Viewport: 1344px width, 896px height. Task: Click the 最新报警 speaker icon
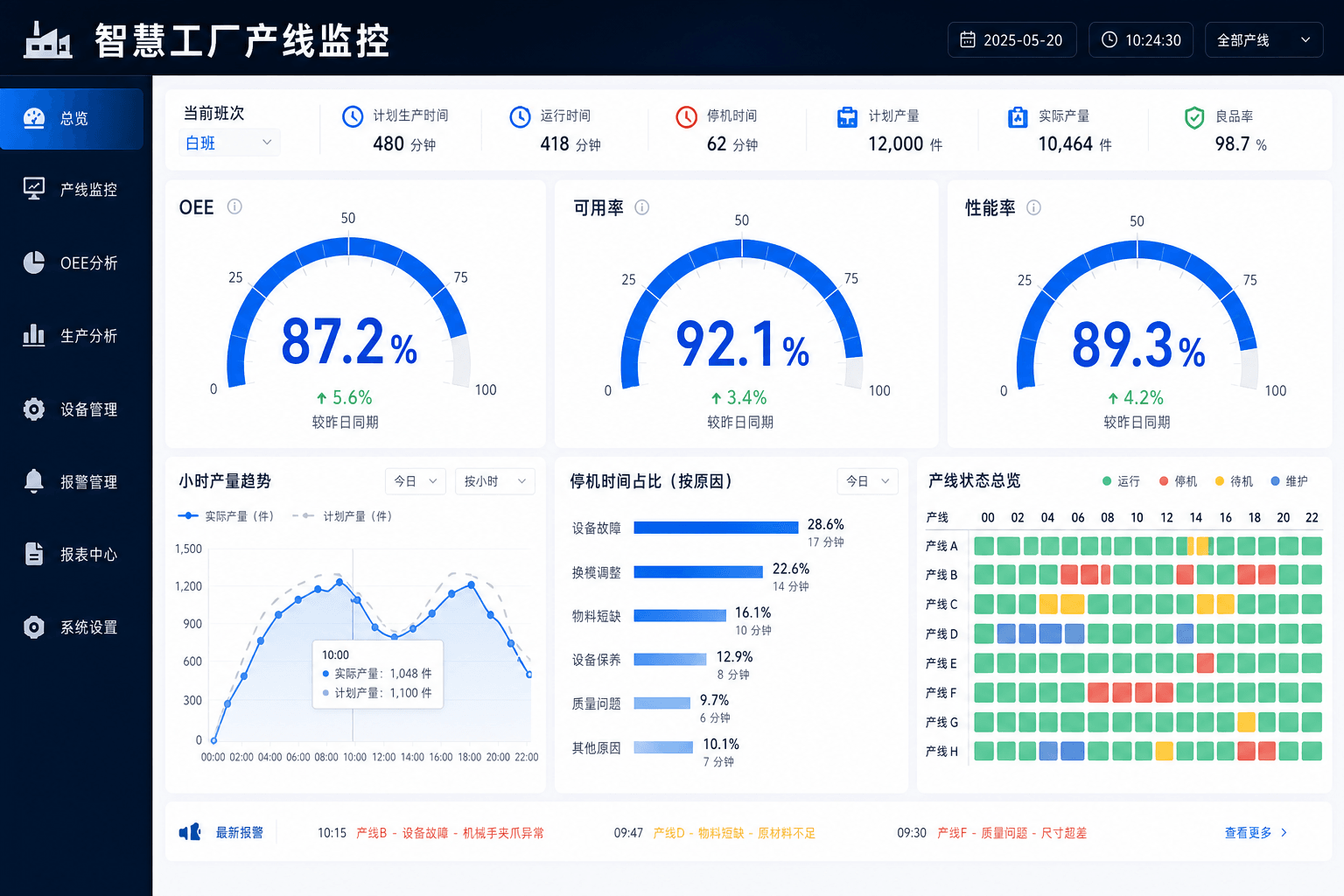tap(190, 832)
